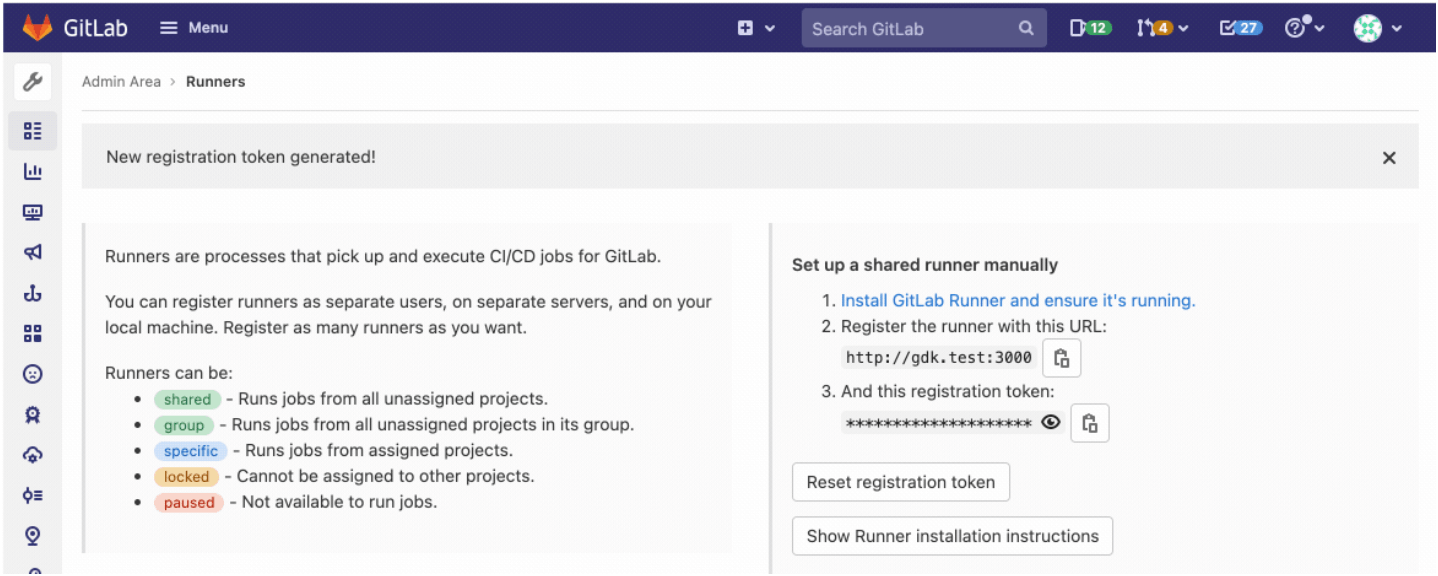Open the System Hooks icon
The width and height of the screenshot is (1438, 576).
coord(33,292)
